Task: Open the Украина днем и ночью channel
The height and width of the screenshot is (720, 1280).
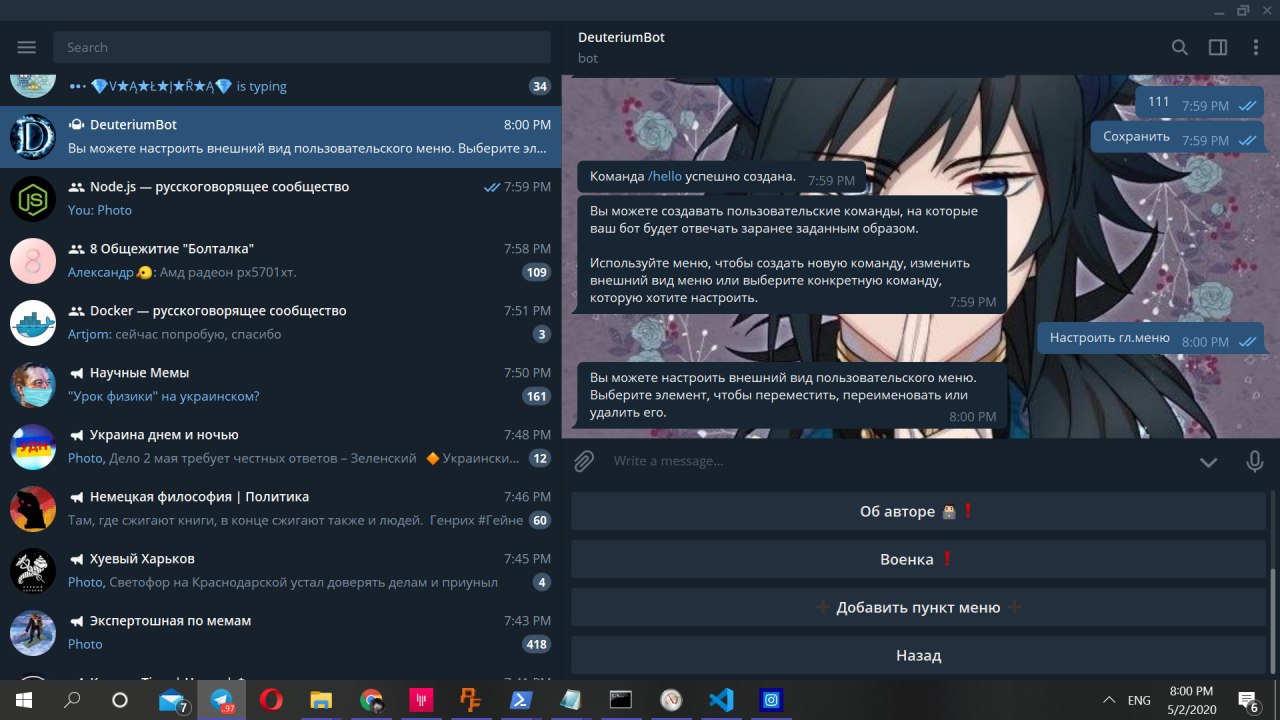Action: (x=280, y=447)
